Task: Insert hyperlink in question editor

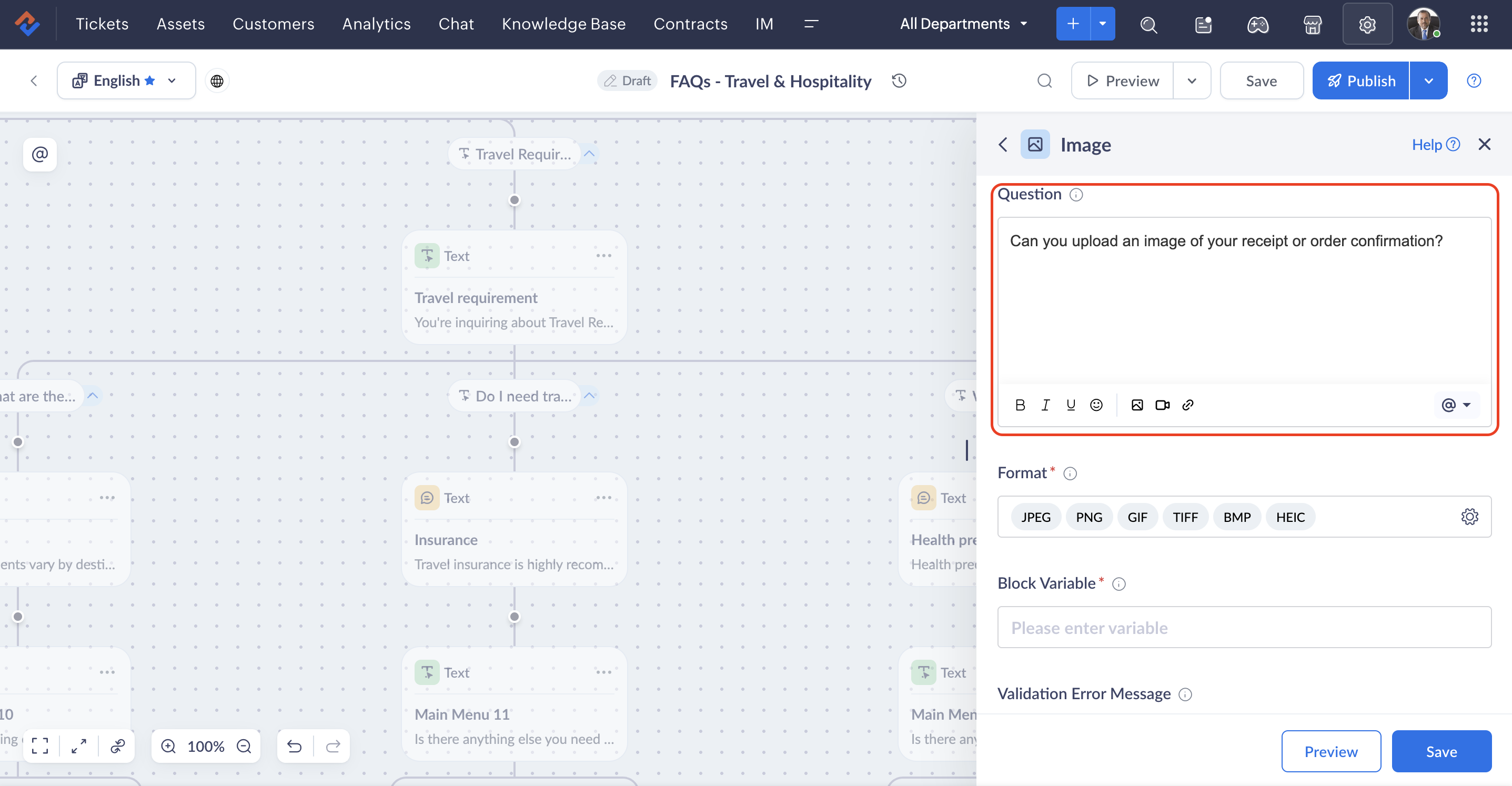Action: tap(1187, 405)
